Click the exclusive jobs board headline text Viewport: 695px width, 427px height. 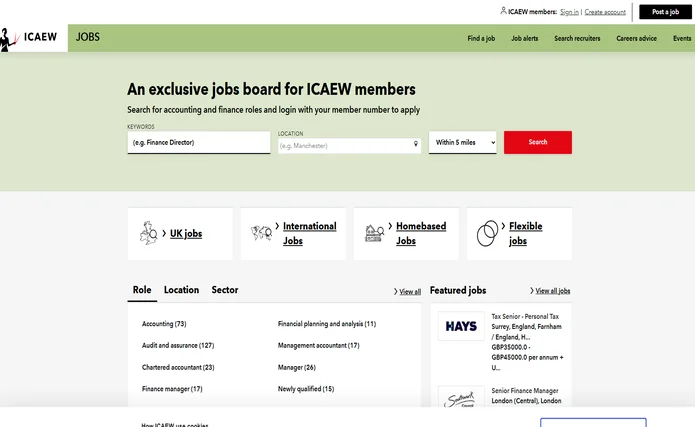click(x=271, y=89)
